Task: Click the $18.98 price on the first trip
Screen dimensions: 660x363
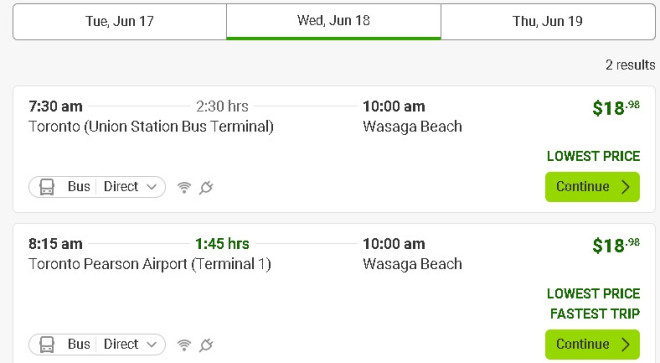Action: (616, 108)
